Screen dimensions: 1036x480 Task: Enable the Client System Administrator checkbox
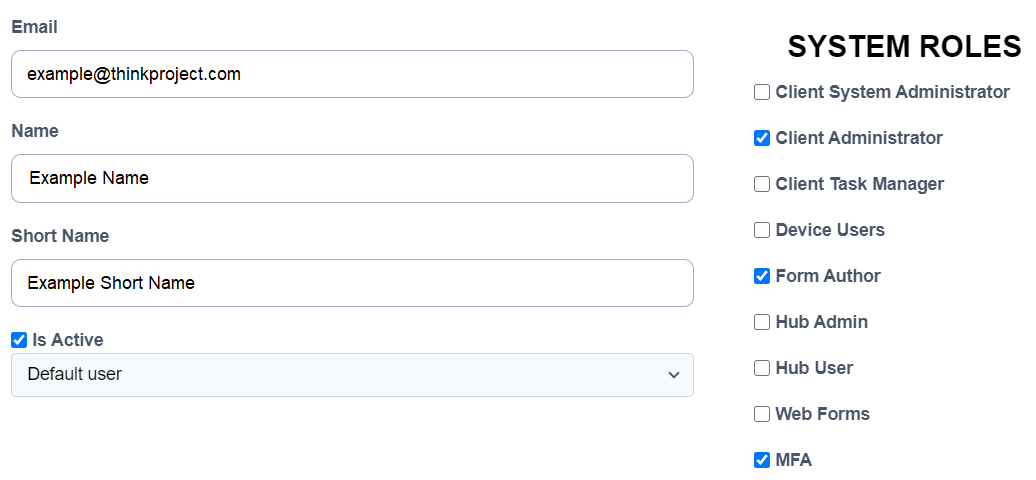coord(762,92)
